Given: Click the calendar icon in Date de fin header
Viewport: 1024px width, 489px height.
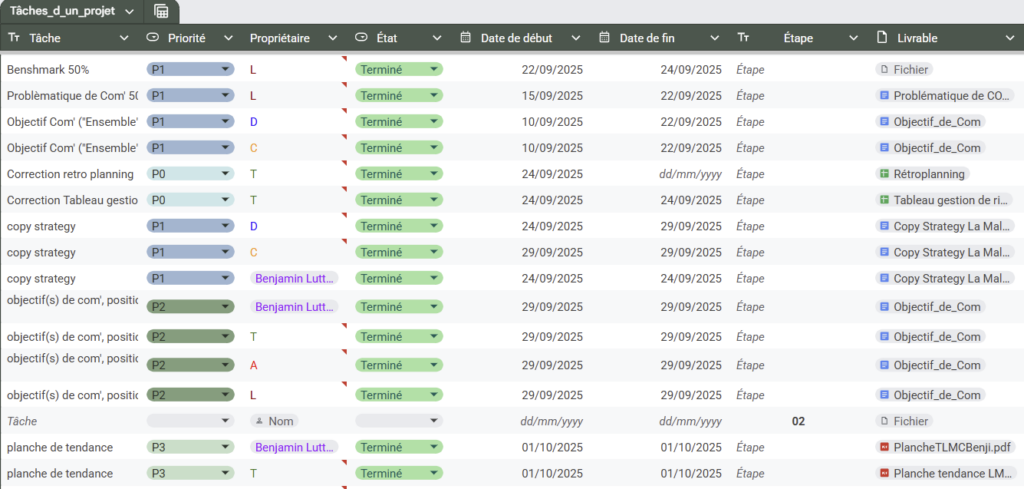Looking at the screenshot, I should click(x=605, y=38).
